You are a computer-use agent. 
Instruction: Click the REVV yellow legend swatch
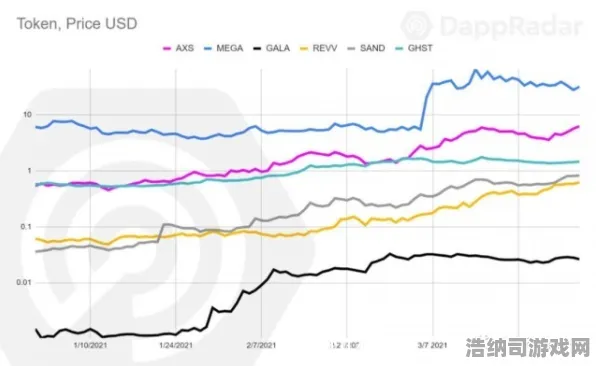tap(304, 49)
